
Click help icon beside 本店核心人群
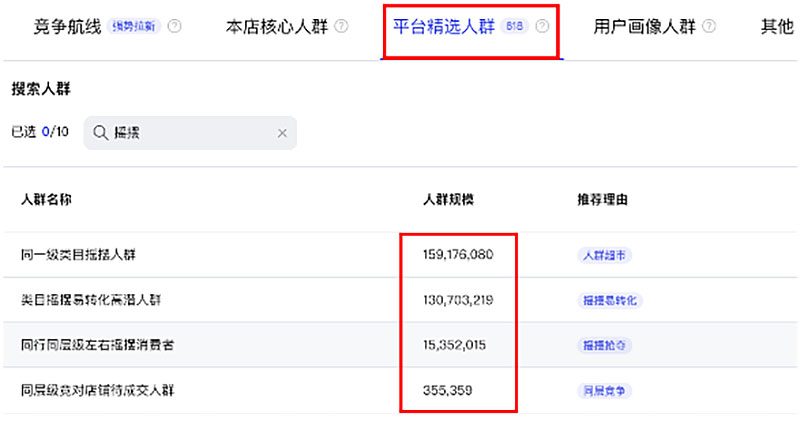tap(341, 26)
